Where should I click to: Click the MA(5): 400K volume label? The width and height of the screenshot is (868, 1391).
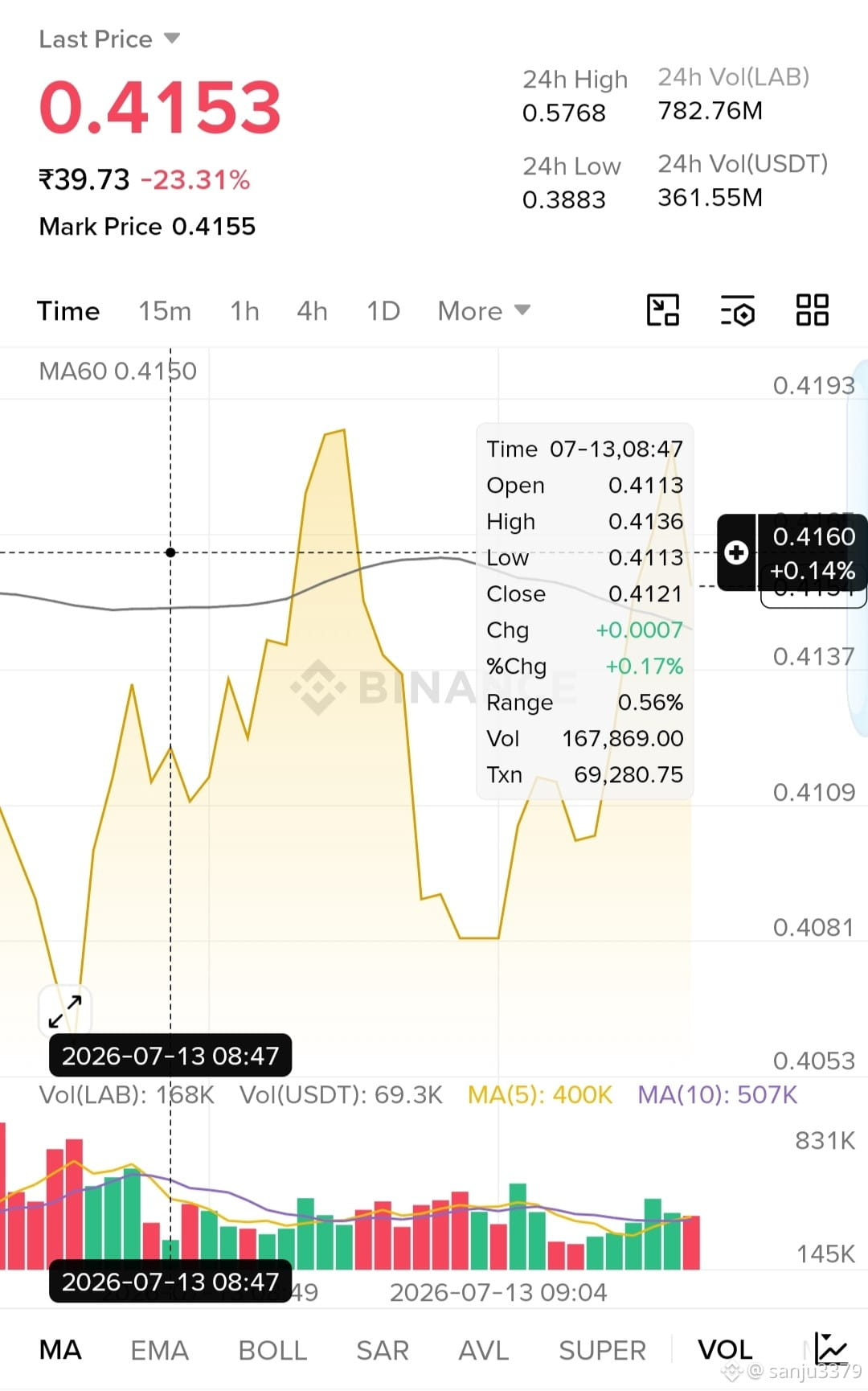(x=540, y=1094)
